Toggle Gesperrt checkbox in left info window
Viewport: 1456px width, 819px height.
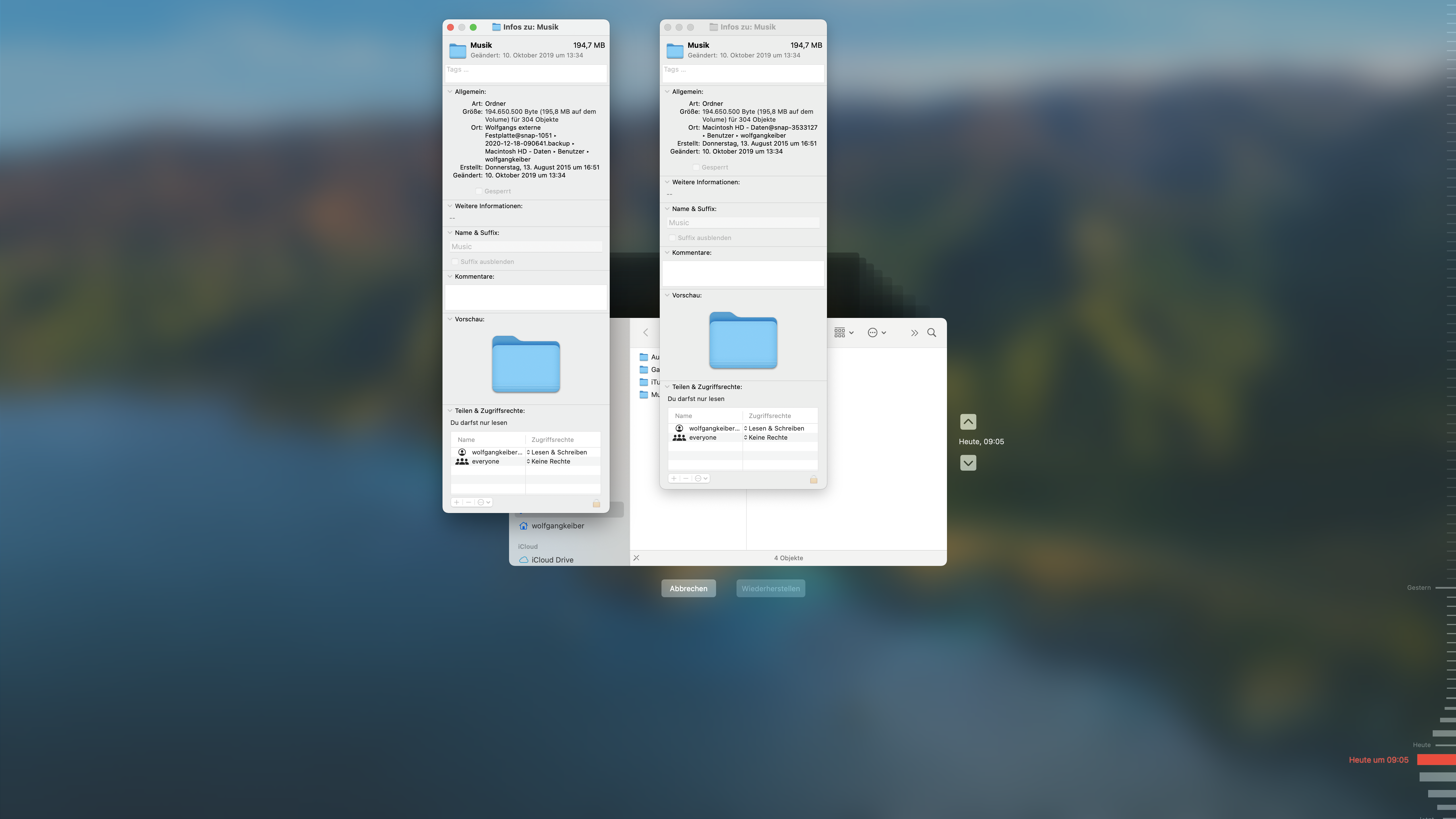coord(479,191)
